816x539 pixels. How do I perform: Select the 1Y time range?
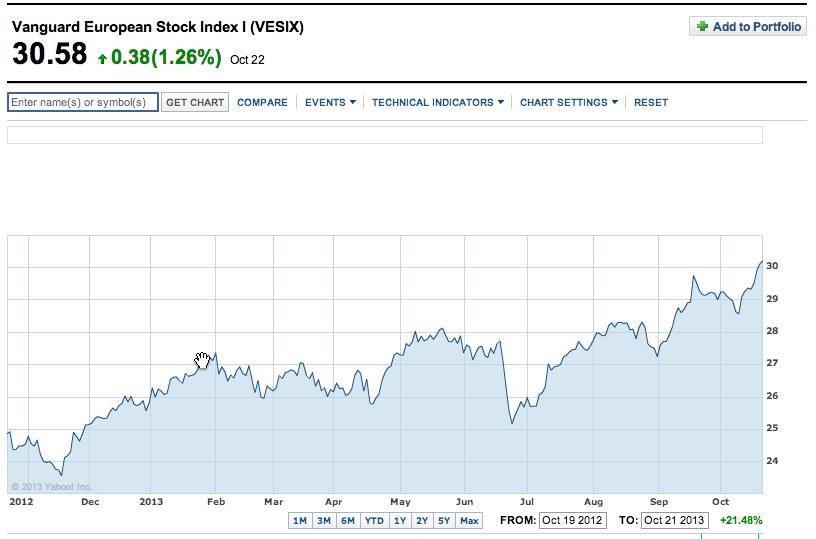point(400,520)
